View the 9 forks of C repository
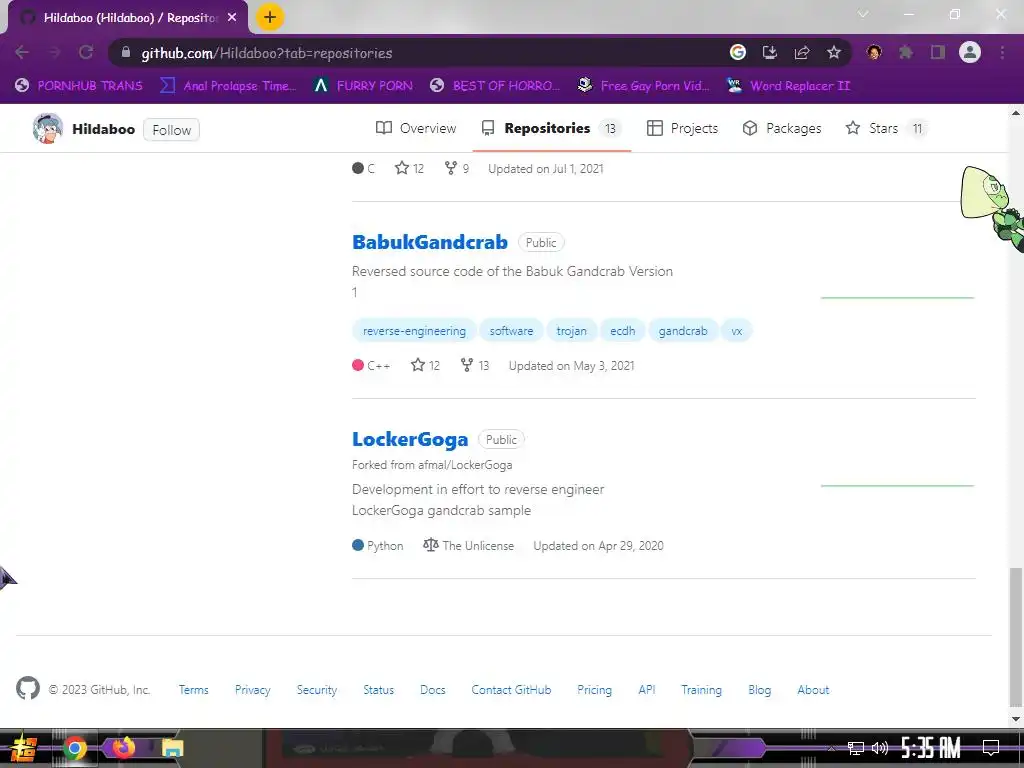Image resolution: width=1024 pixels, height=768 pixels. click(x=457, y=168)
